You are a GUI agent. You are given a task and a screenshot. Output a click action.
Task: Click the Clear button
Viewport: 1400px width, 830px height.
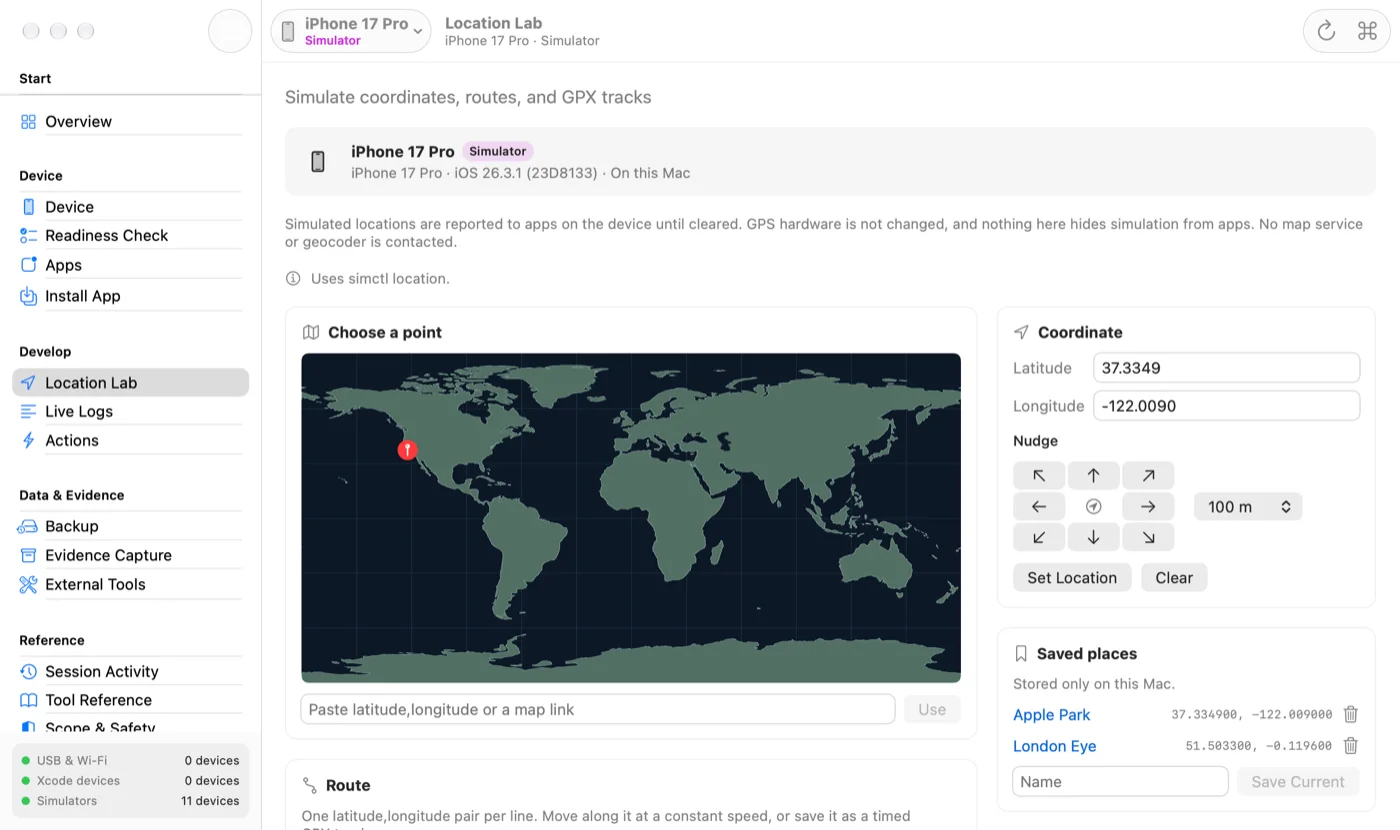[1174, 578]
